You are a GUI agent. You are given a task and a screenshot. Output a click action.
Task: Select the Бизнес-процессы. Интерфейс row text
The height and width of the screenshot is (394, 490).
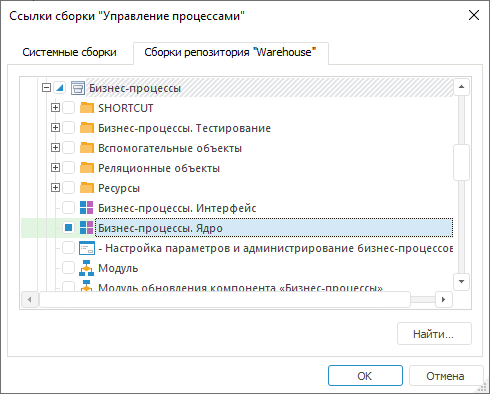point(177,208)
